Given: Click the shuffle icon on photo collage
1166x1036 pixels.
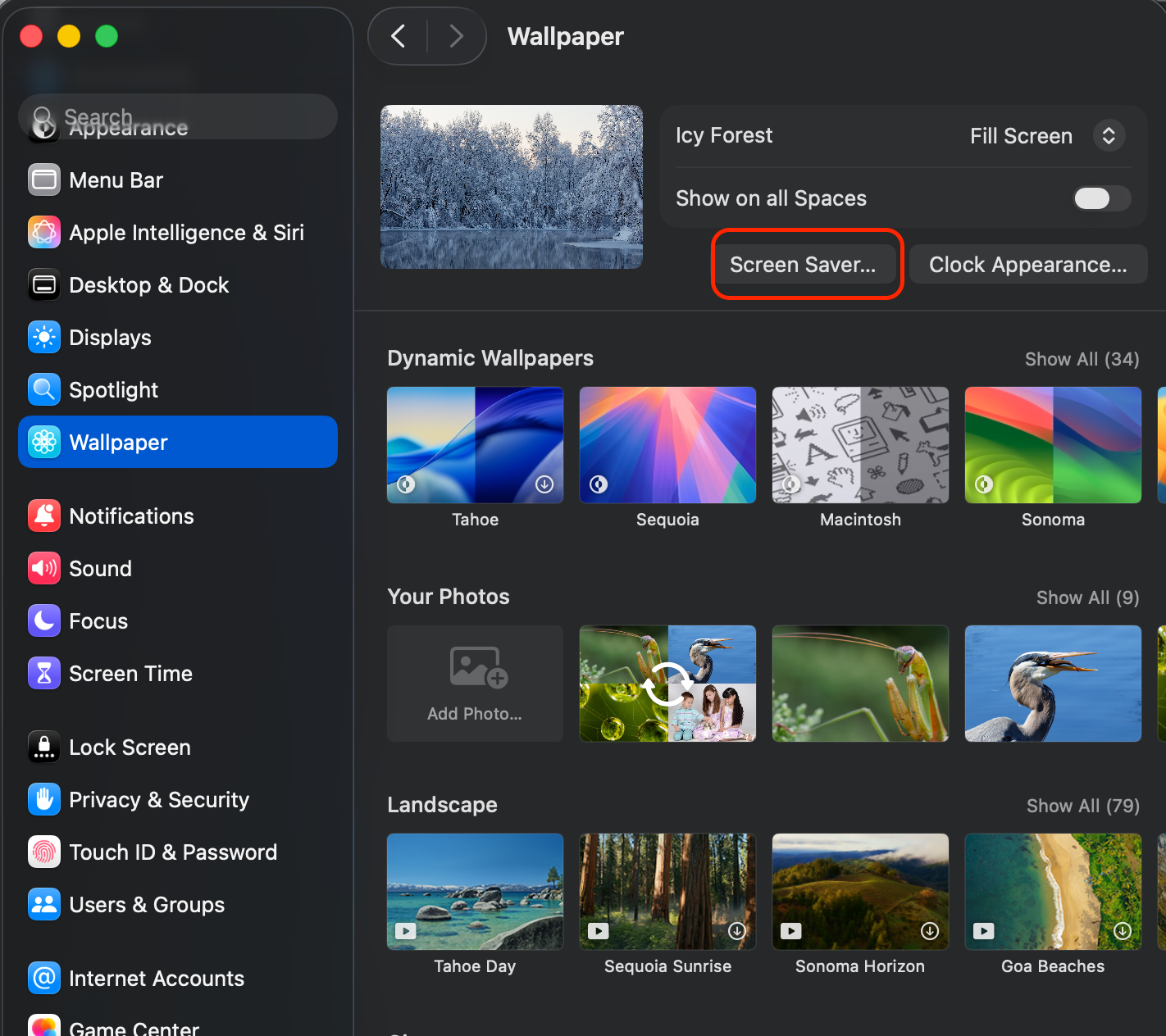Looking at the screenshot, I should click(x=667, y=684).
